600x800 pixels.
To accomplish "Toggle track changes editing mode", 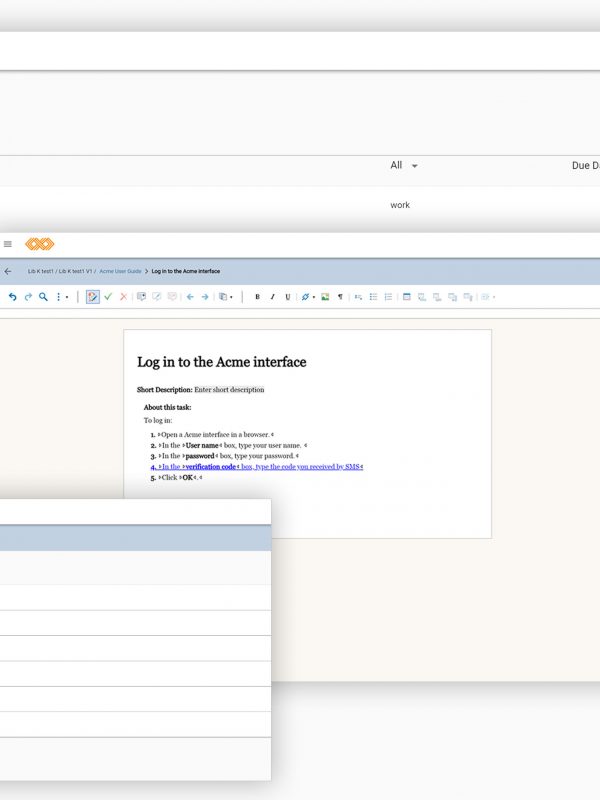I will [x=92, y=296].
